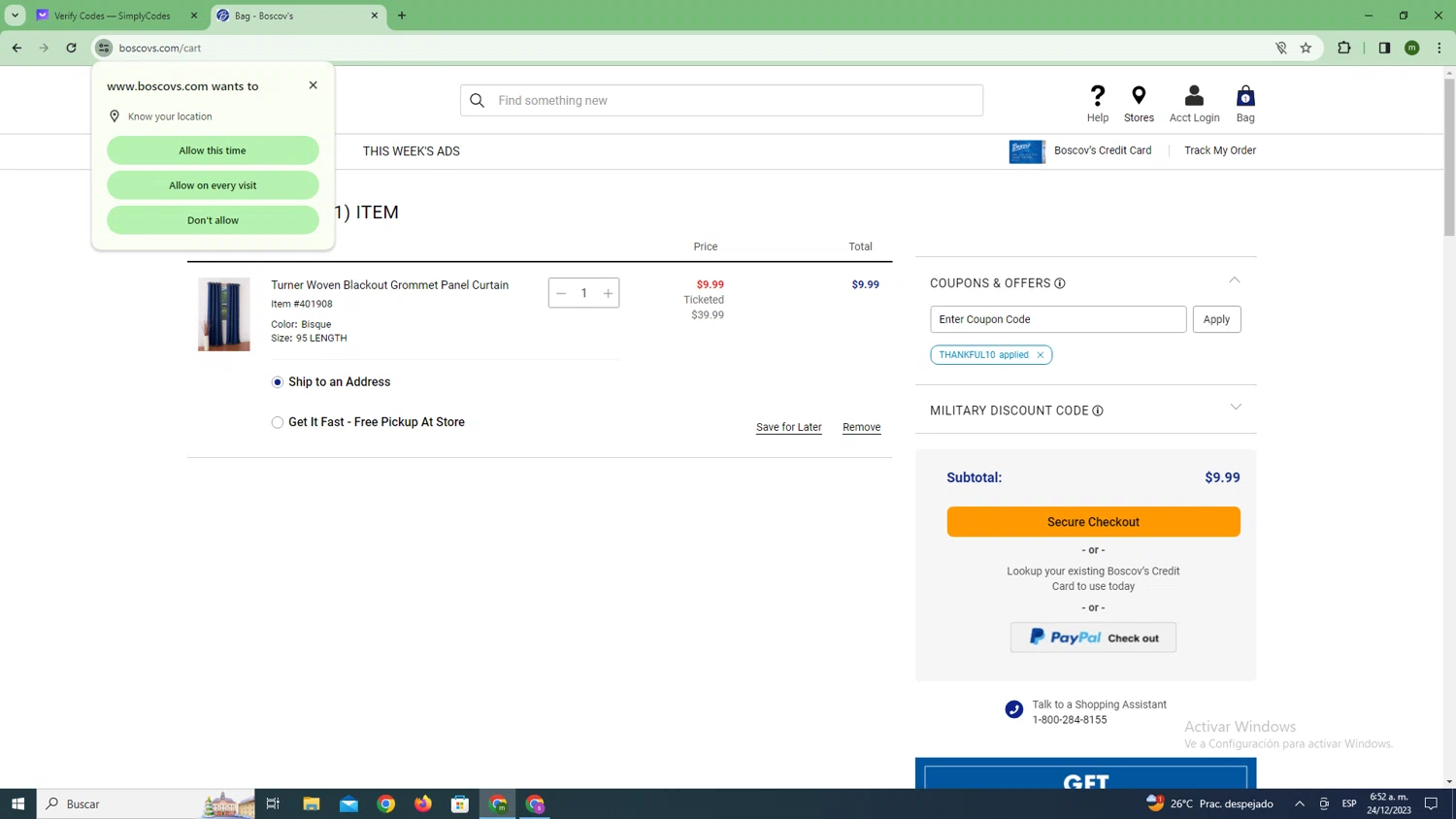The height and width of the screenshot is (819, 1456).
Task: Decrease the curtain quantity by one
Action: click(561, 293)
